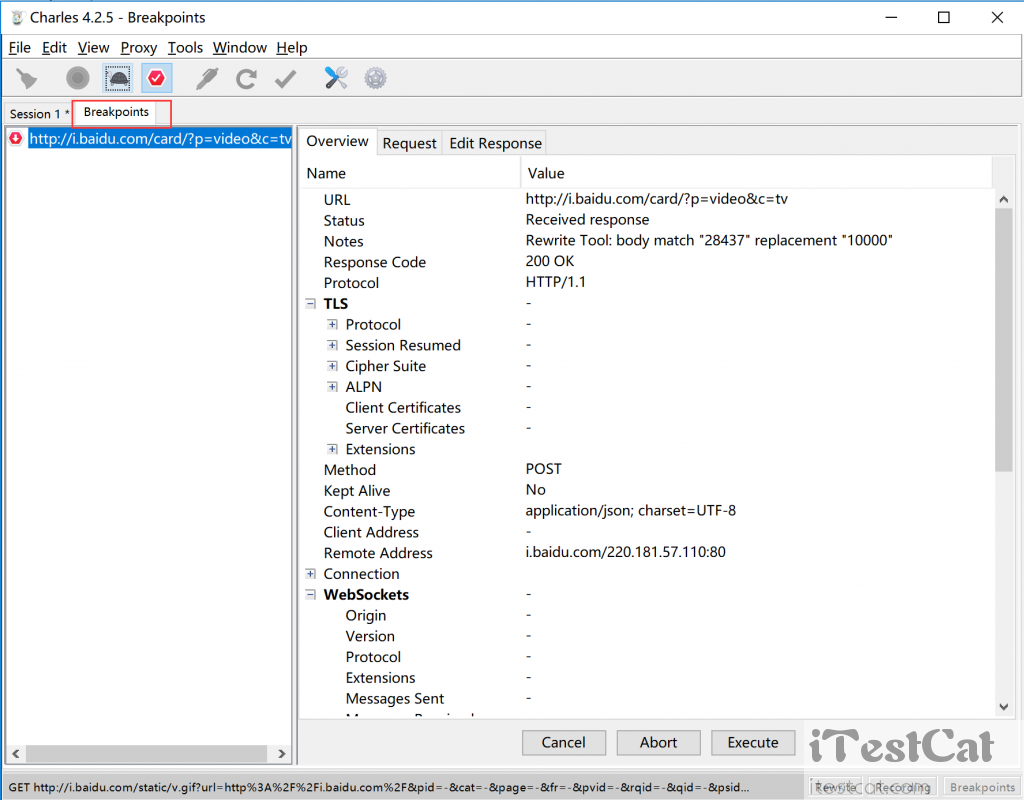Click the broom Clear Session icon
This screenshot has width=1024, height=800.
point(27,79)
